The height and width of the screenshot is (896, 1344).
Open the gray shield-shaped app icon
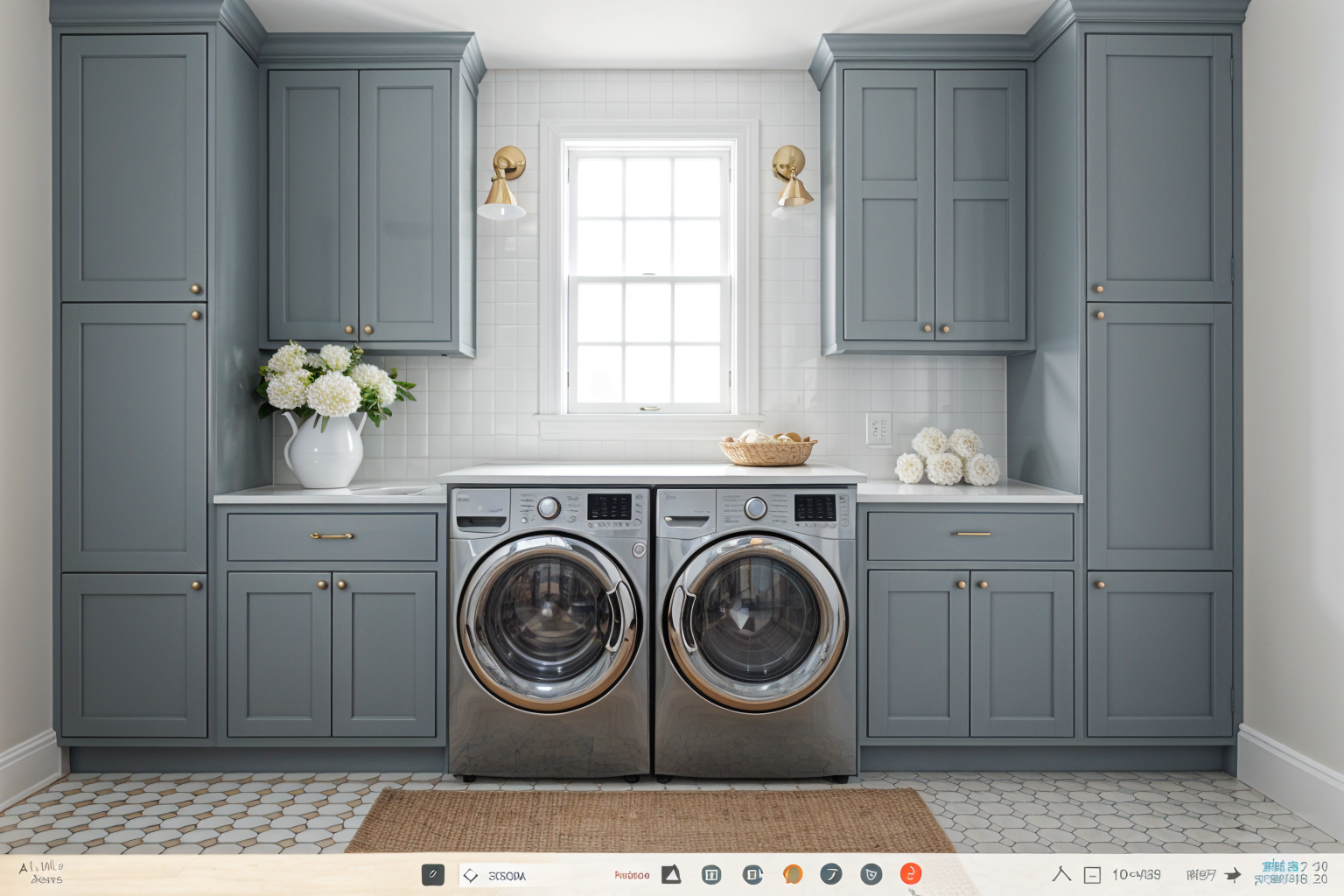point(871,874)
